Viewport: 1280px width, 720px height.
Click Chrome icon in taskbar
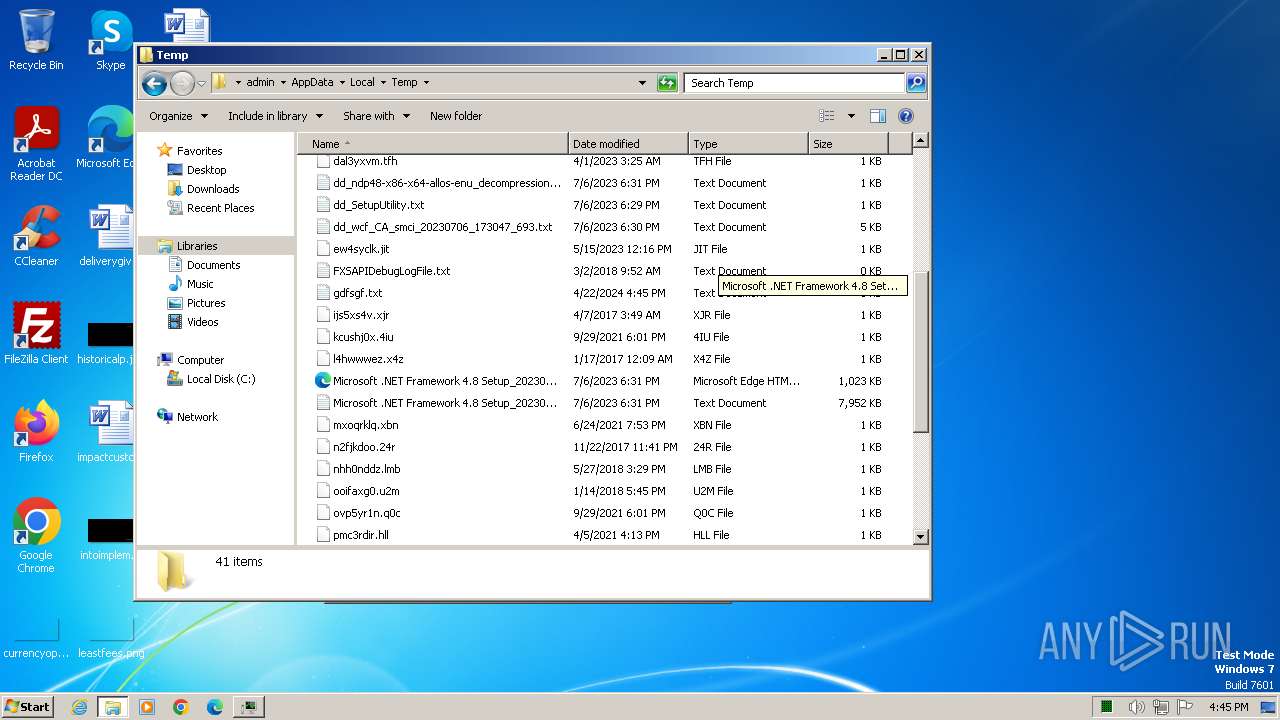tap(181, 707)
